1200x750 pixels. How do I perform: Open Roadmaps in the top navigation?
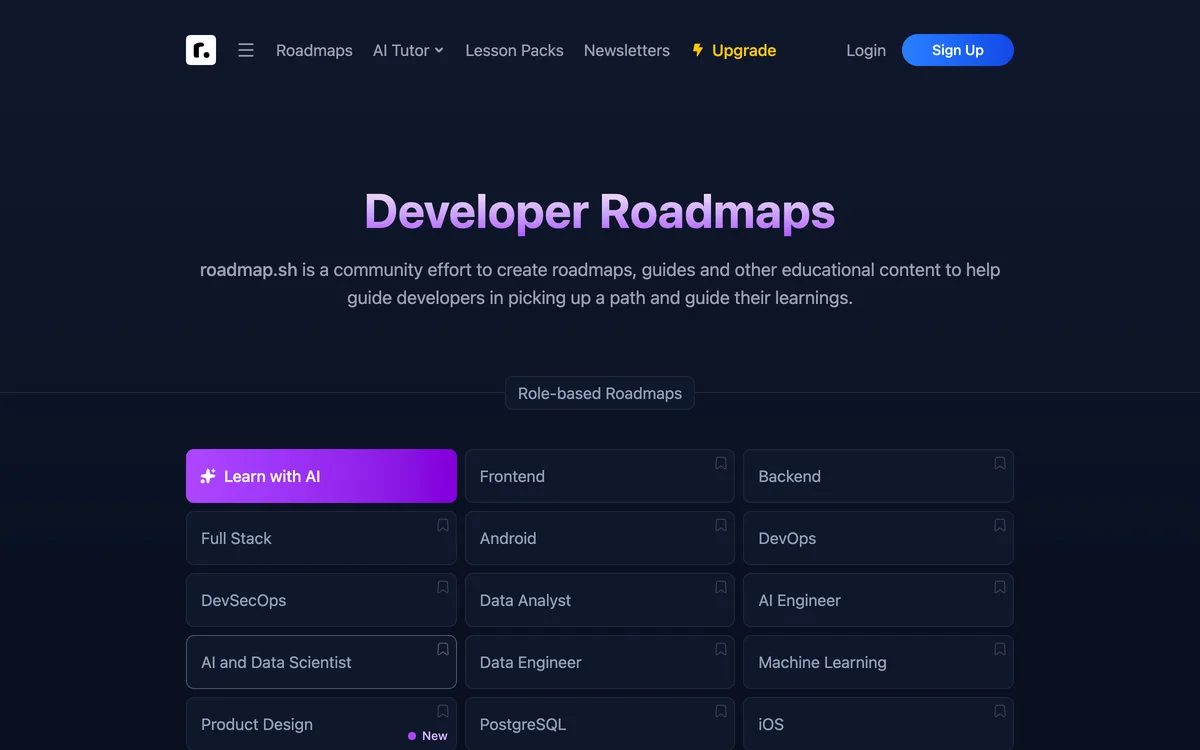click(x=314, y=50)
